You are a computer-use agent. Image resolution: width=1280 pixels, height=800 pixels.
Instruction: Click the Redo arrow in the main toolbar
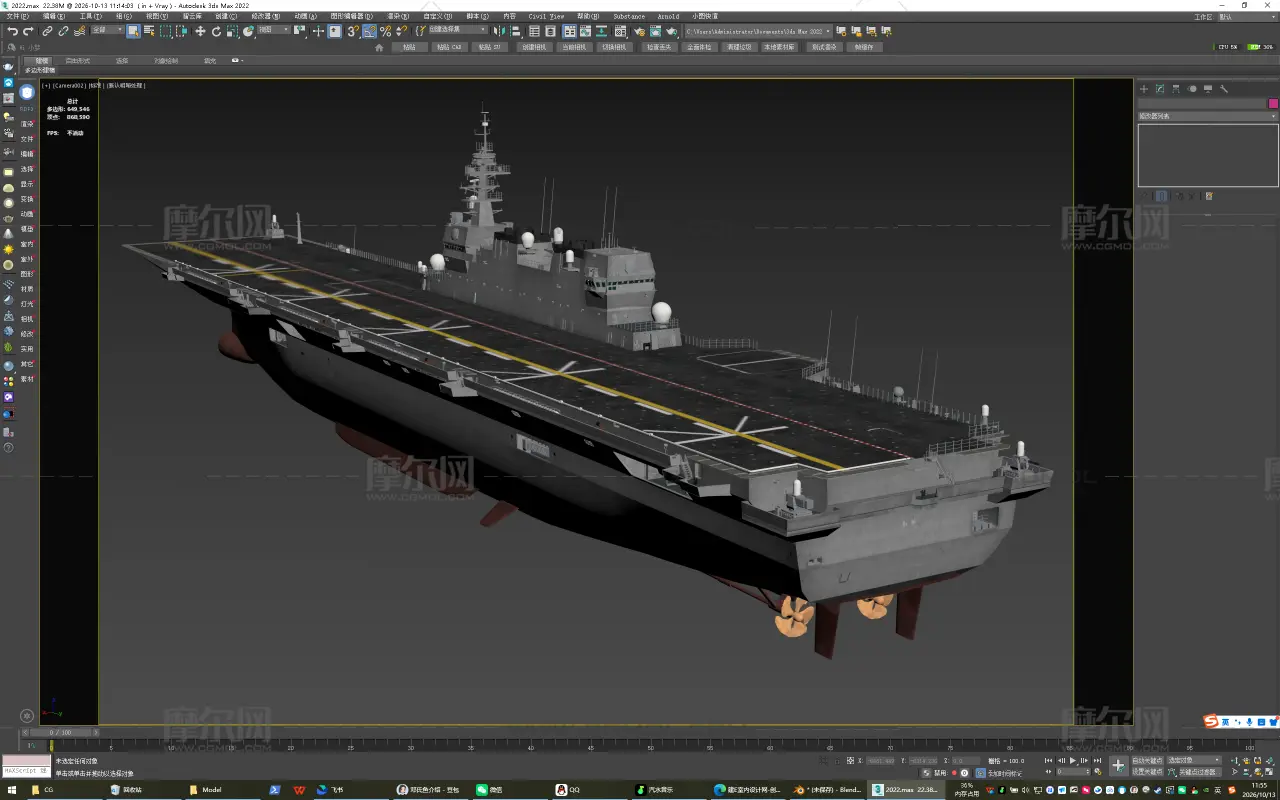pyautogui.click(x=28, y=31)
